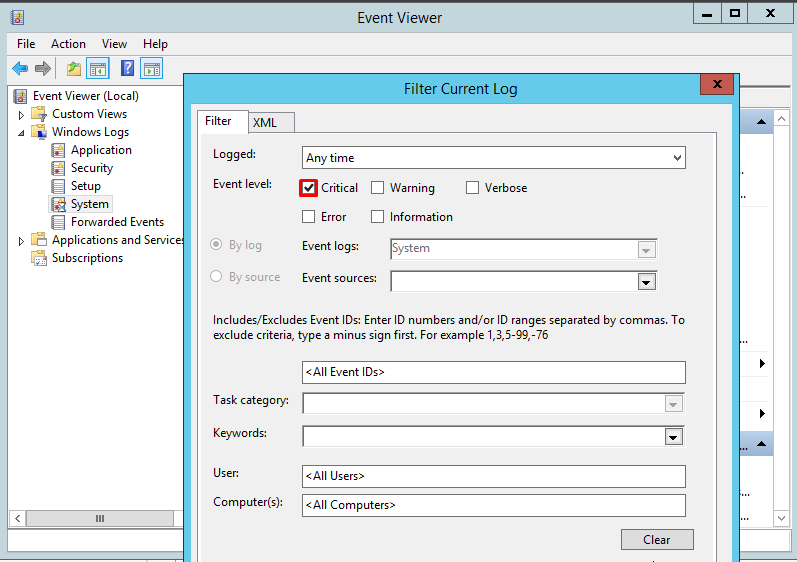Image resolution: width=797 pixels, height=562 pixels.
Task: Click the System log icon
Action: pos(58,204)
